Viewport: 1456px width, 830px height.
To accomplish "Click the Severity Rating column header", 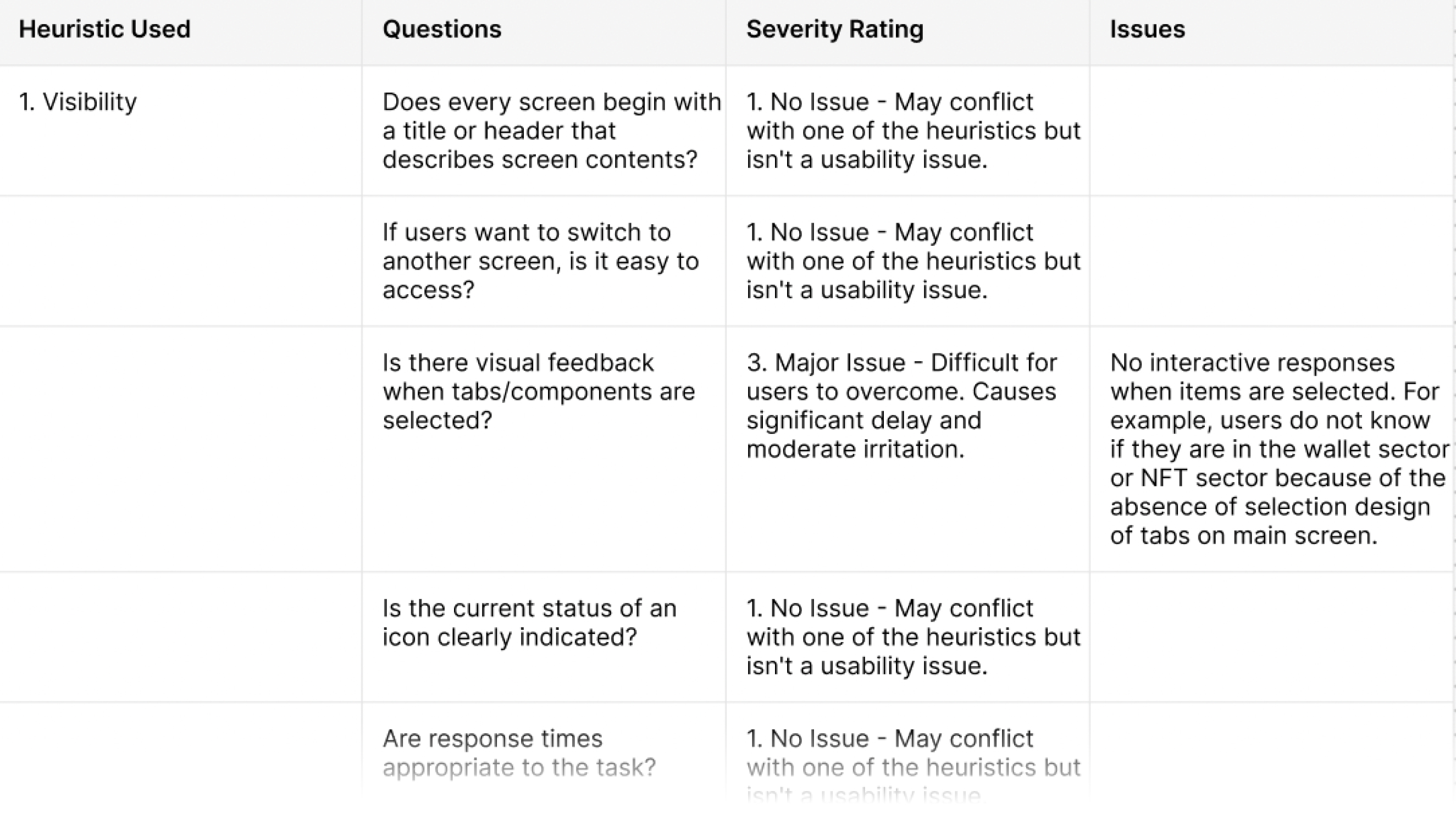I will point(834,29).
